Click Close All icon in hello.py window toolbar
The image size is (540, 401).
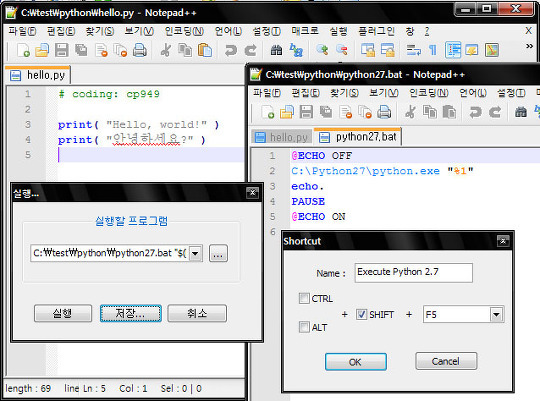coord(121,50)
